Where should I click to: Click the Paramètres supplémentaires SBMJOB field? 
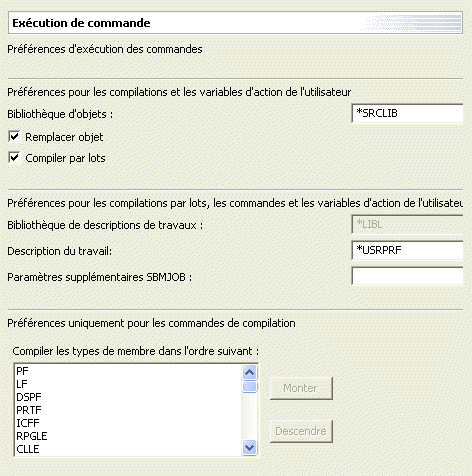coord(407,276)
